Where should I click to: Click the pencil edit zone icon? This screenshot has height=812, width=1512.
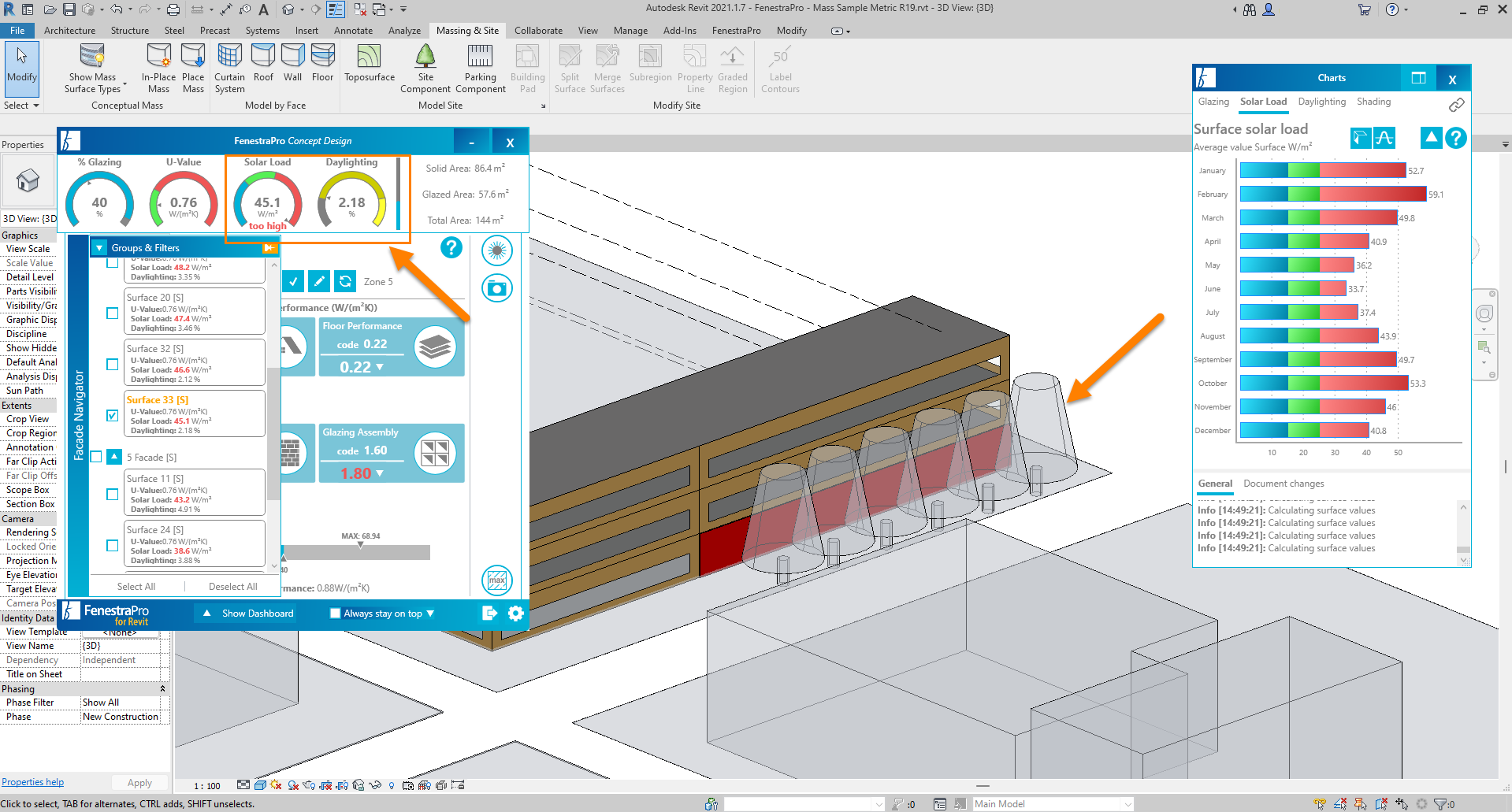[x=319, y=281]
